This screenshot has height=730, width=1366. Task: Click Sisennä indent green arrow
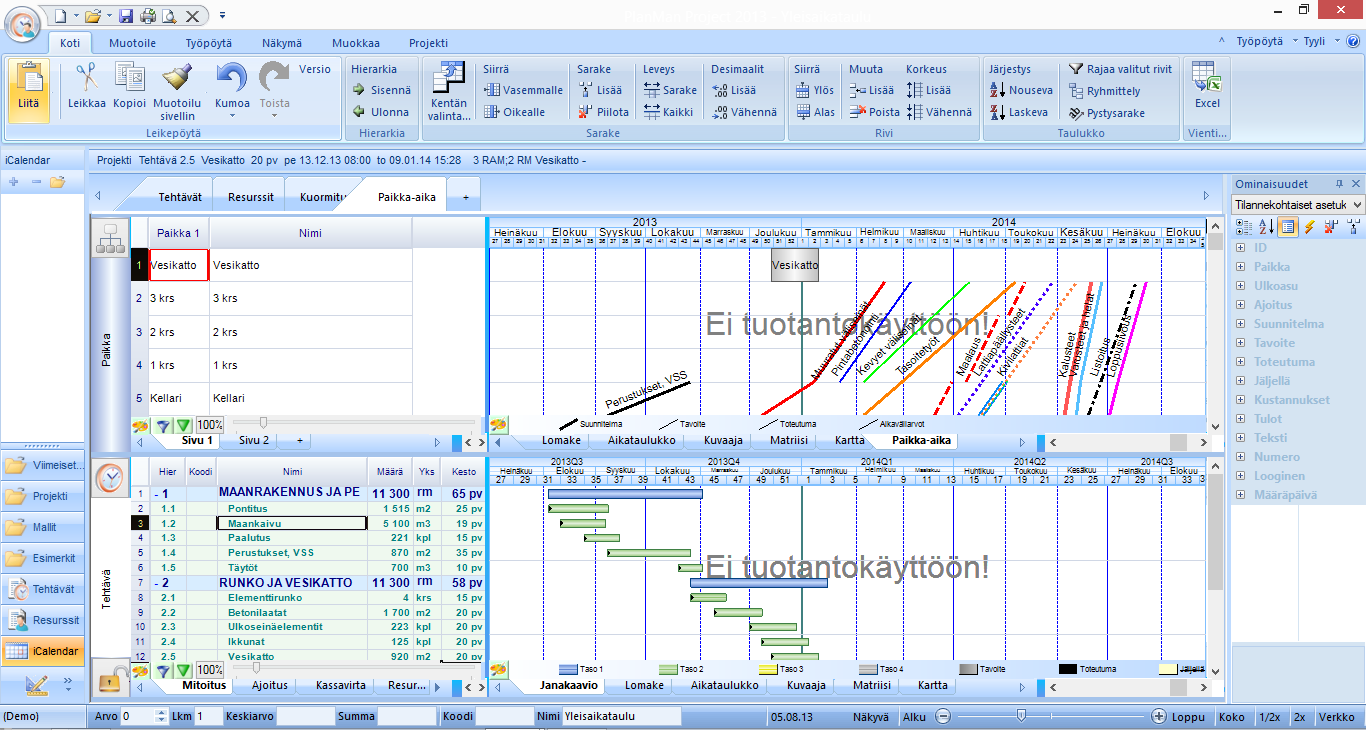pos(358,90)
